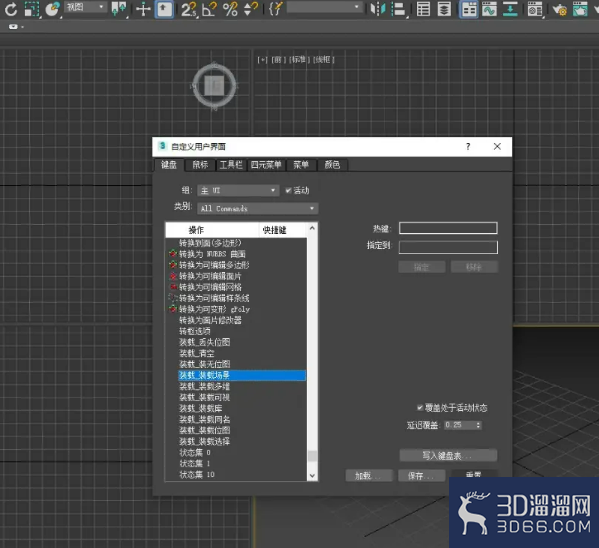Toggle the 2.5D Snaps button

pyautogui.click(x=189, y=9)
